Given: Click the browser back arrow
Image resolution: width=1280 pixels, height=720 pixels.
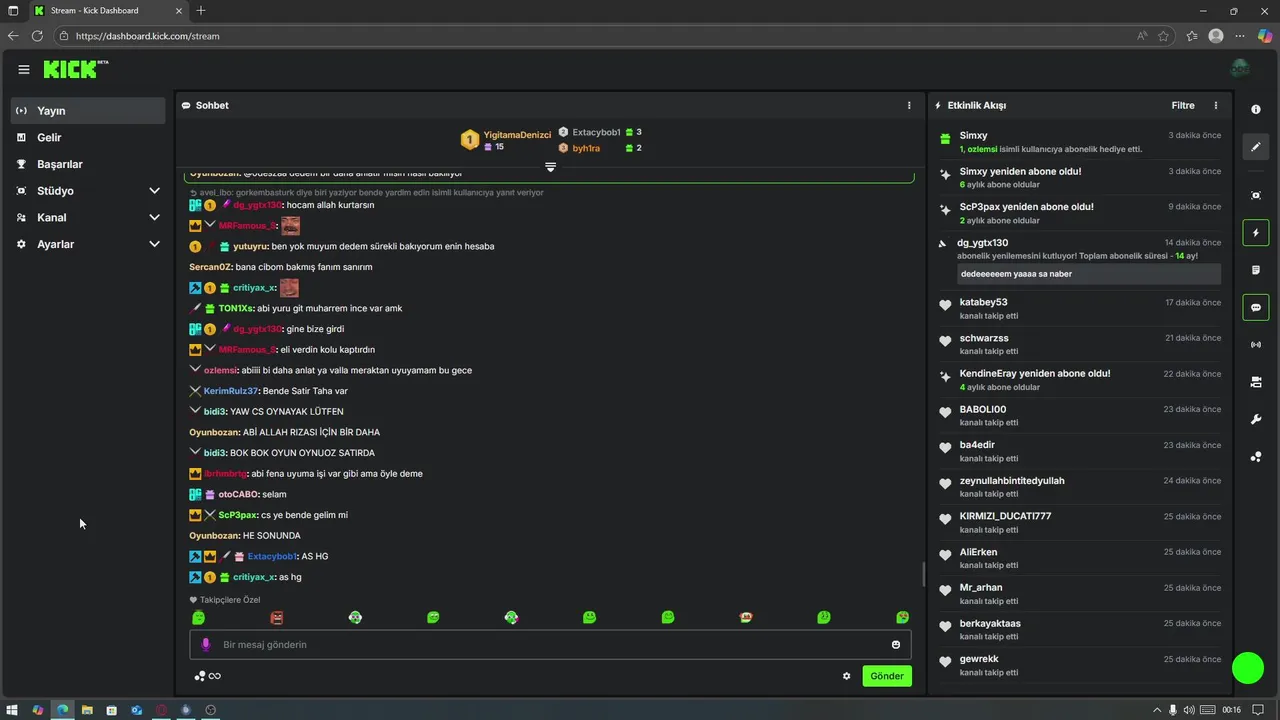Looking at the screenshot, I should [13, 36].
